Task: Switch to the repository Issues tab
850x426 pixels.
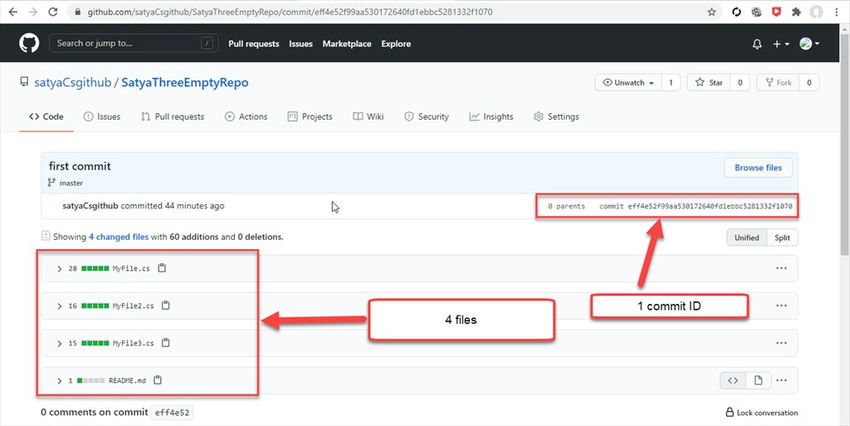Action: (x=102, y=117)
